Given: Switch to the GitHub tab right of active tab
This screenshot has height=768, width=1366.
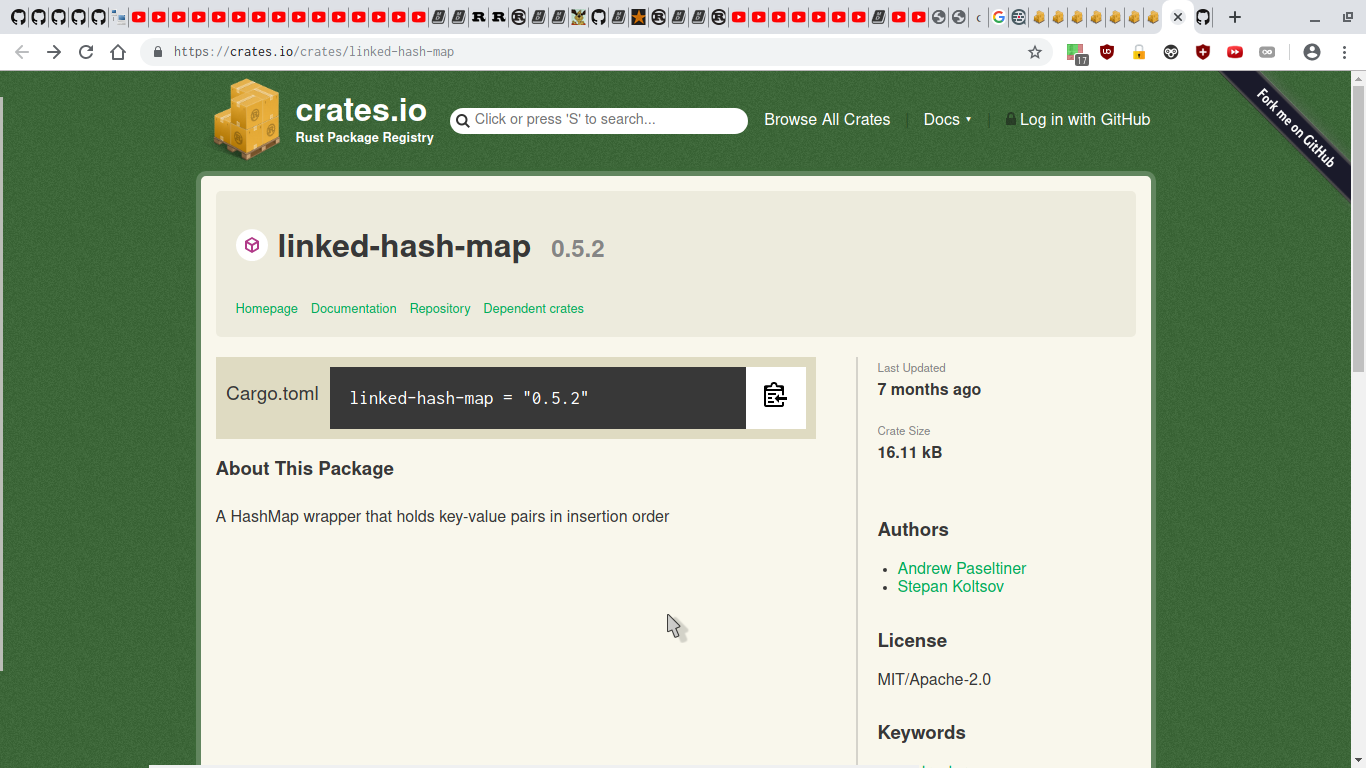Looking at the screenshot, I should pyautogui.click(x=1203, y=17).
